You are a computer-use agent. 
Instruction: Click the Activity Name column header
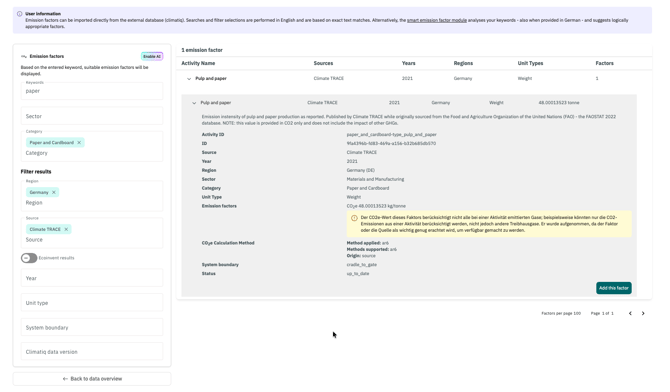198,63
